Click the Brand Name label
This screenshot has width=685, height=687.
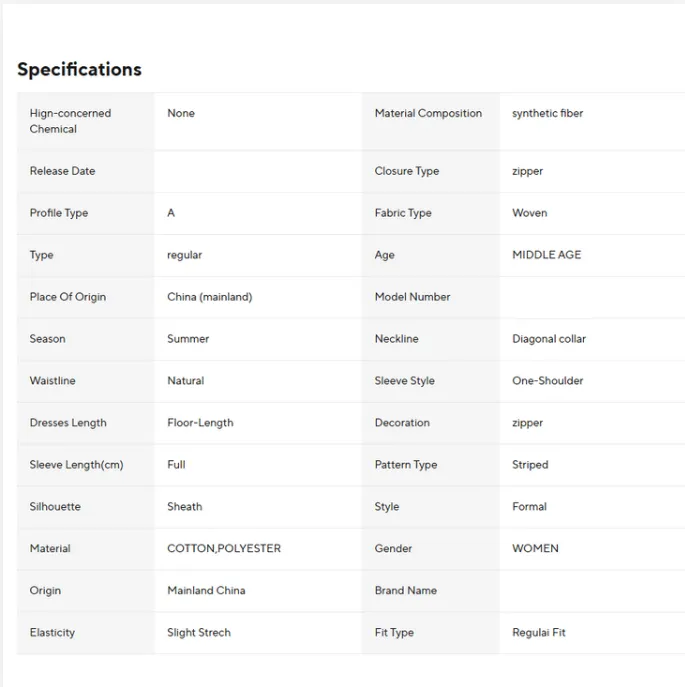(405, 591)
